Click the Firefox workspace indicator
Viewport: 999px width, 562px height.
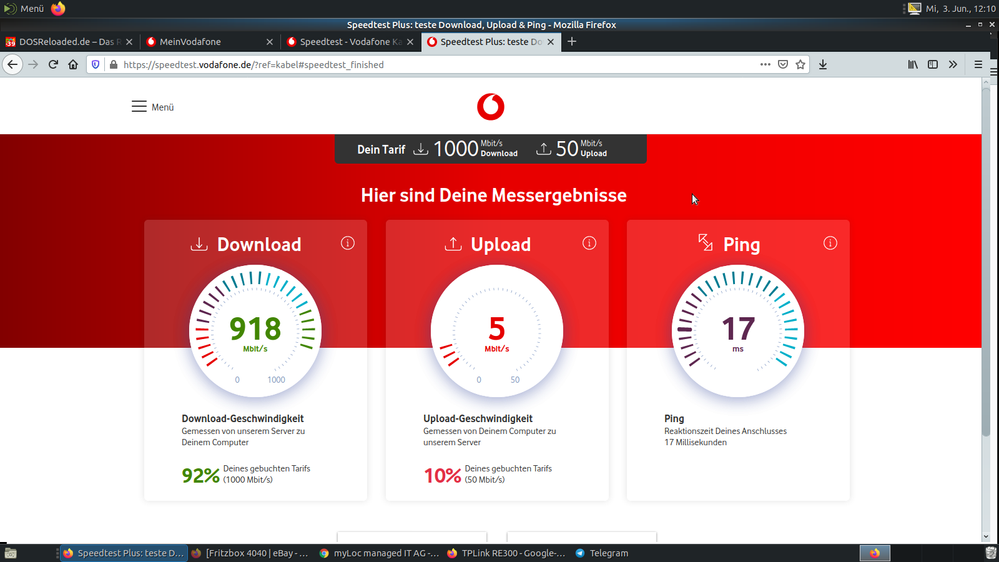[875, 553]
